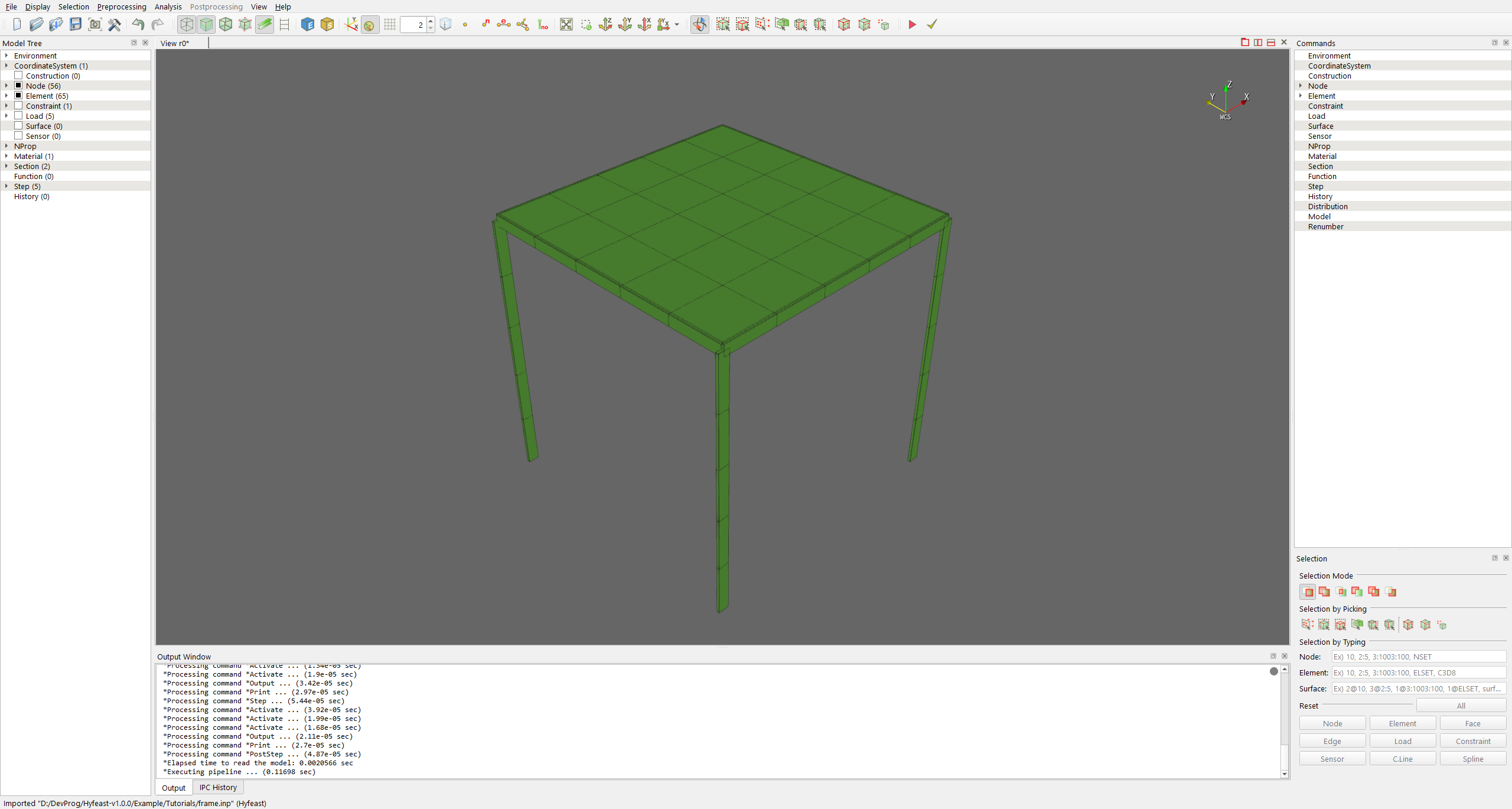Open the Preprocessing menu
The height and width of the screenshot is (809, 1512).
tap(122, 7)
